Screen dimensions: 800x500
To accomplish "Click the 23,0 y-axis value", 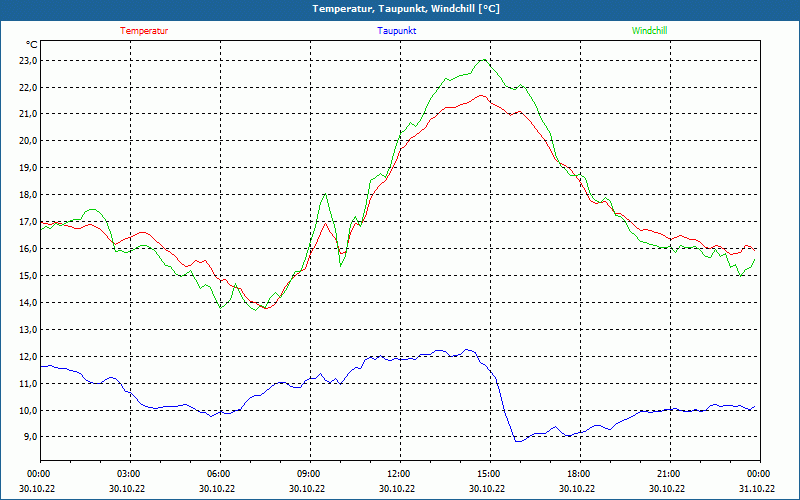I will tap(29, 61).
